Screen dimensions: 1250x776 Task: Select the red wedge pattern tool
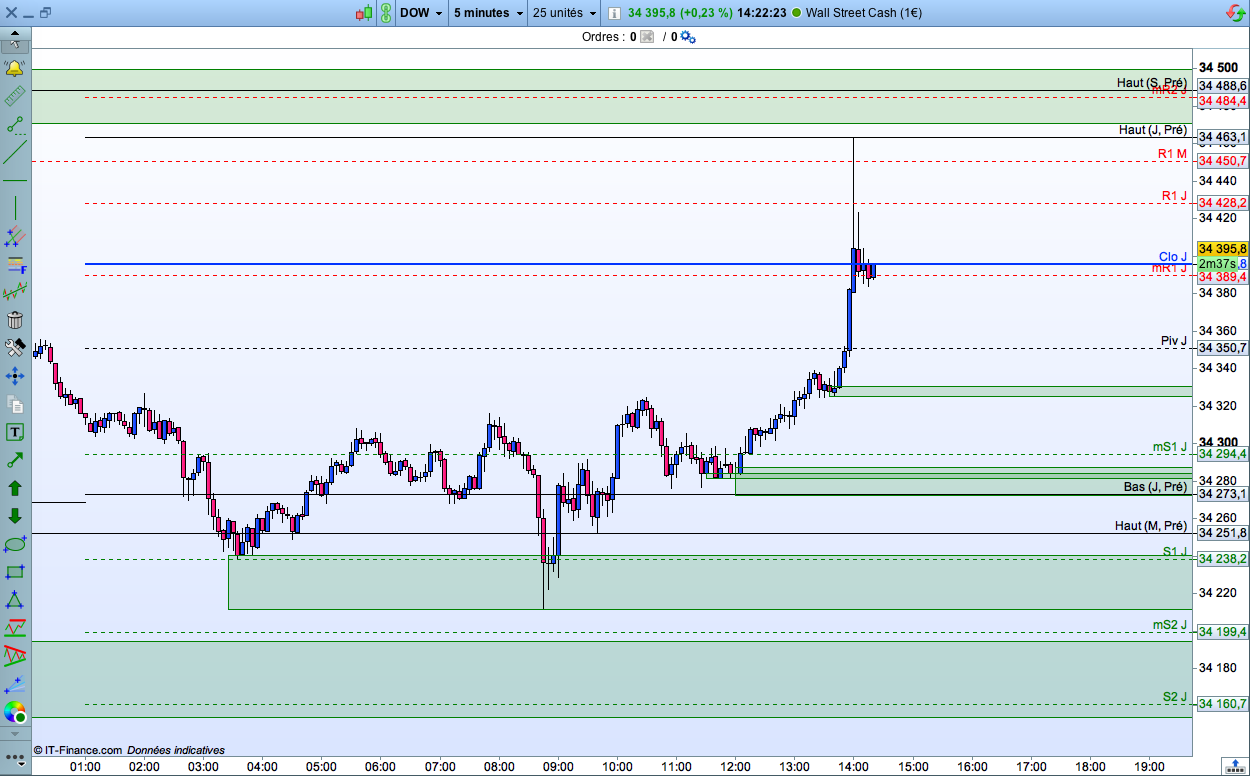(x=15, y=656)
